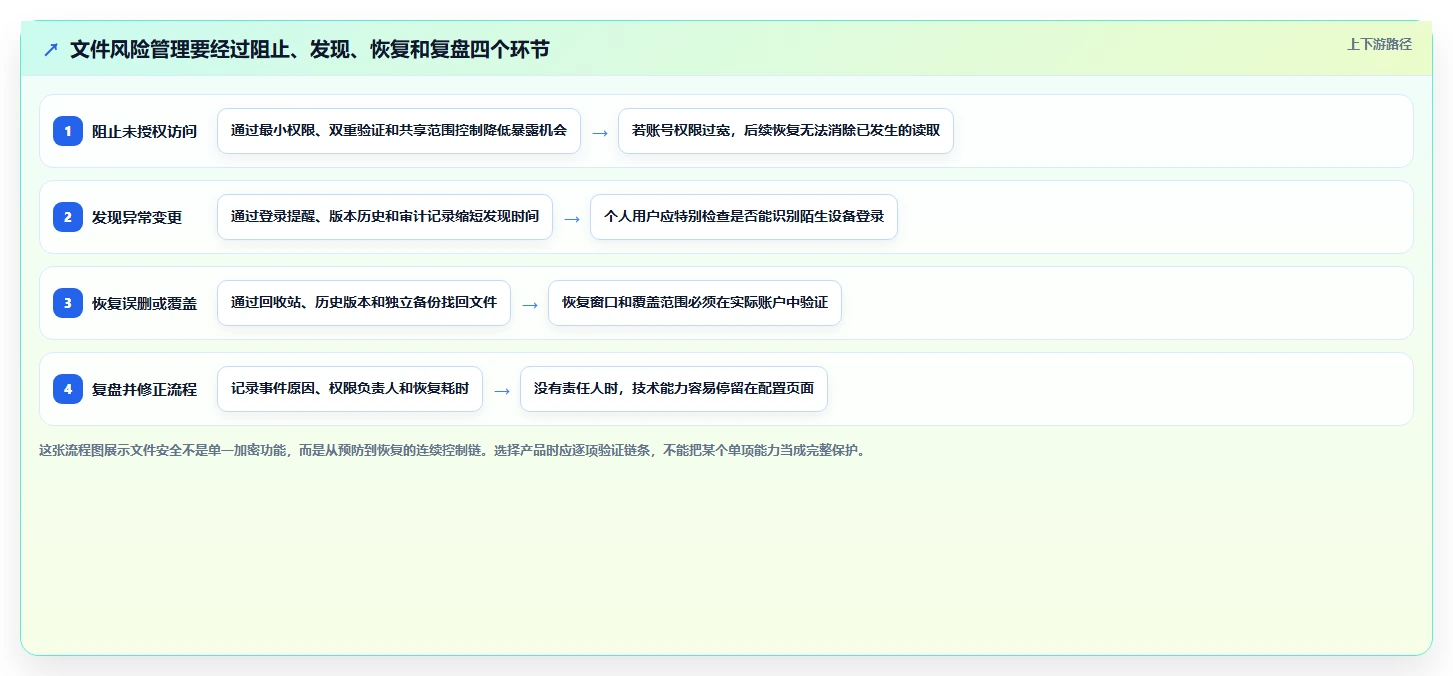Select the step 1 number badge
This screenshot has width=1453, height=676.
click(68, 131)
